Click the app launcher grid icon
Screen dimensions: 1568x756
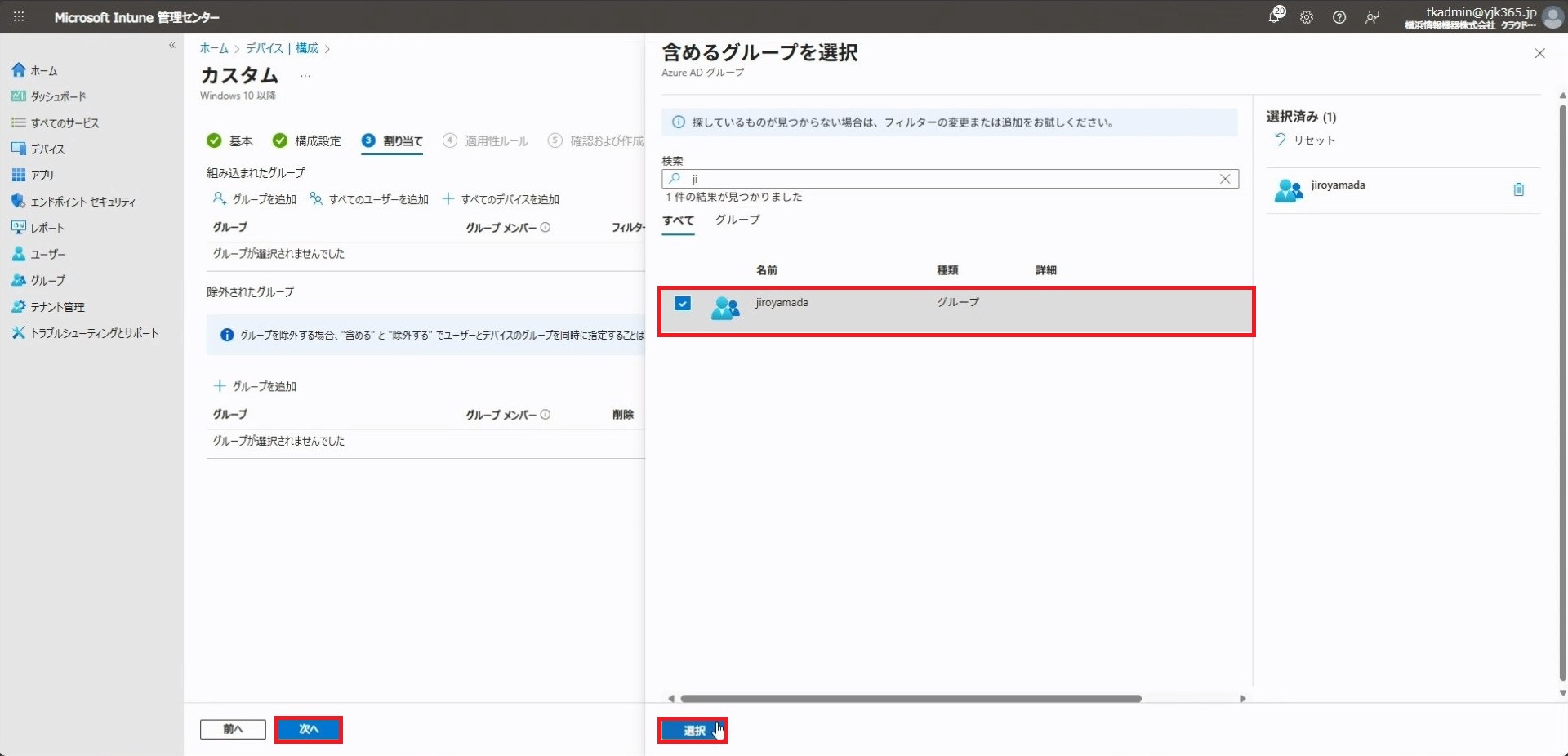19,16
